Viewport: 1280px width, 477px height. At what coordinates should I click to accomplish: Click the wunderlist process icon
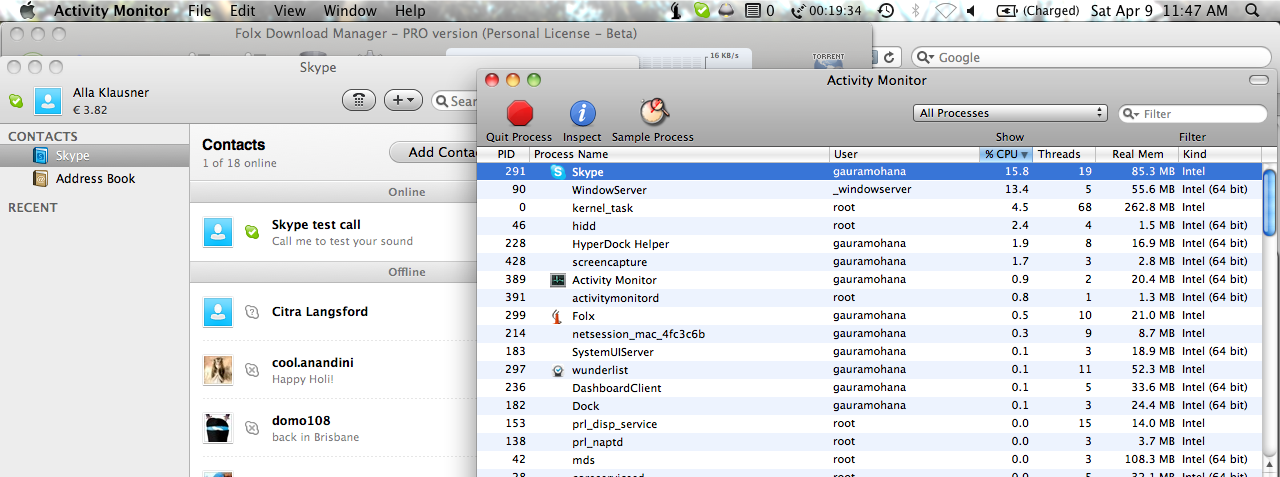click(x=557, y=370)
